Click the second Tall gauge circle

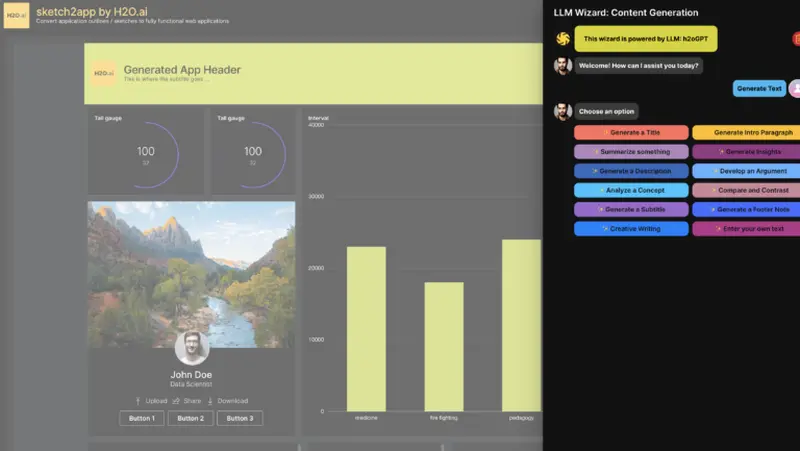pos(253,155)
